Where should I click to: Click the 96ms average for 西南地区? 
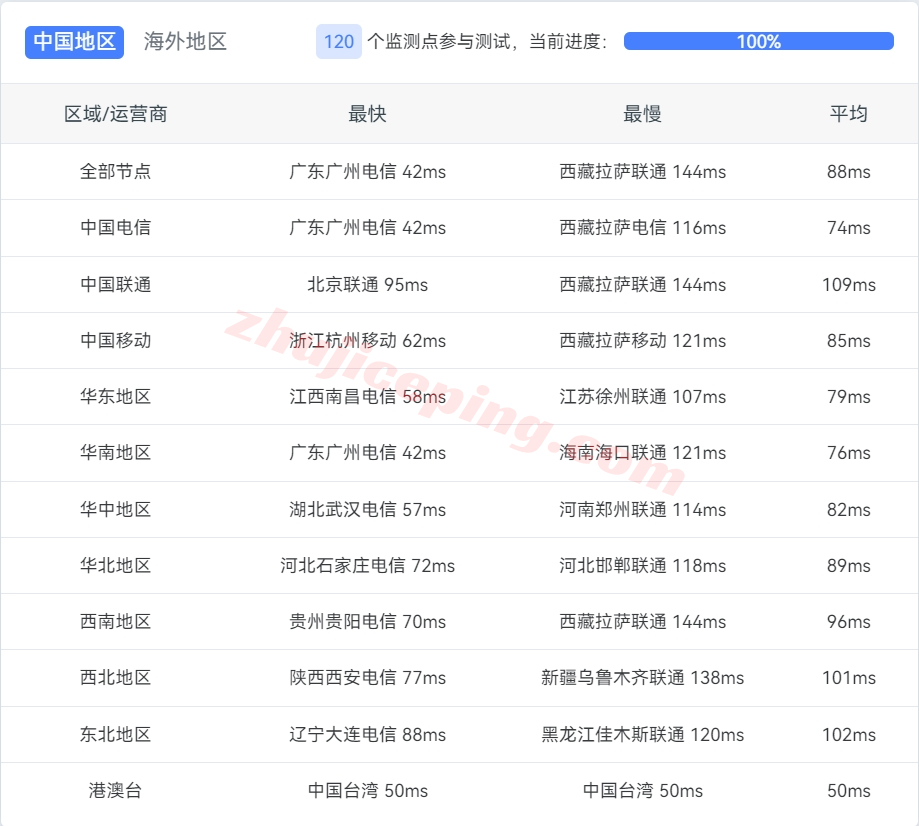click(849, 621)
